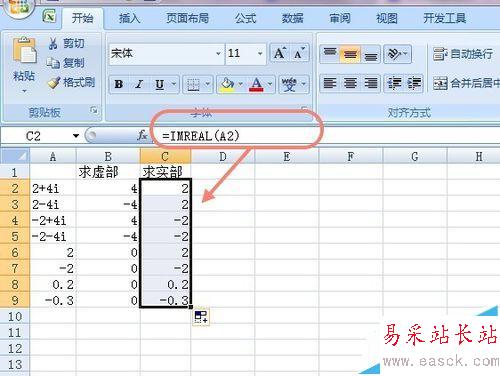Open the Auto Fill Options icon
Viewport: 500px width, 376px height.
coord(201,317)
